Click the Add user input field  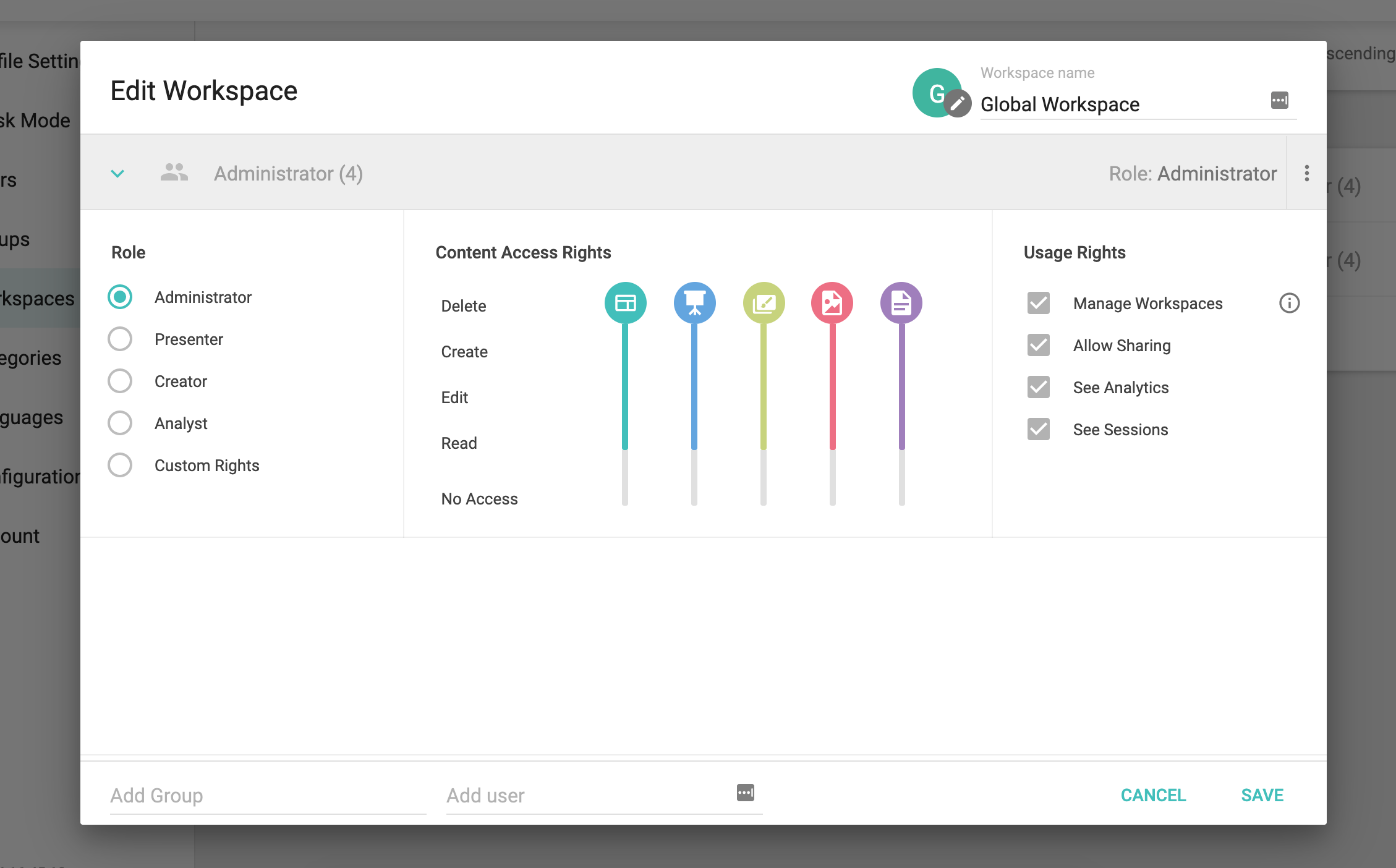[x=604, y=795]
